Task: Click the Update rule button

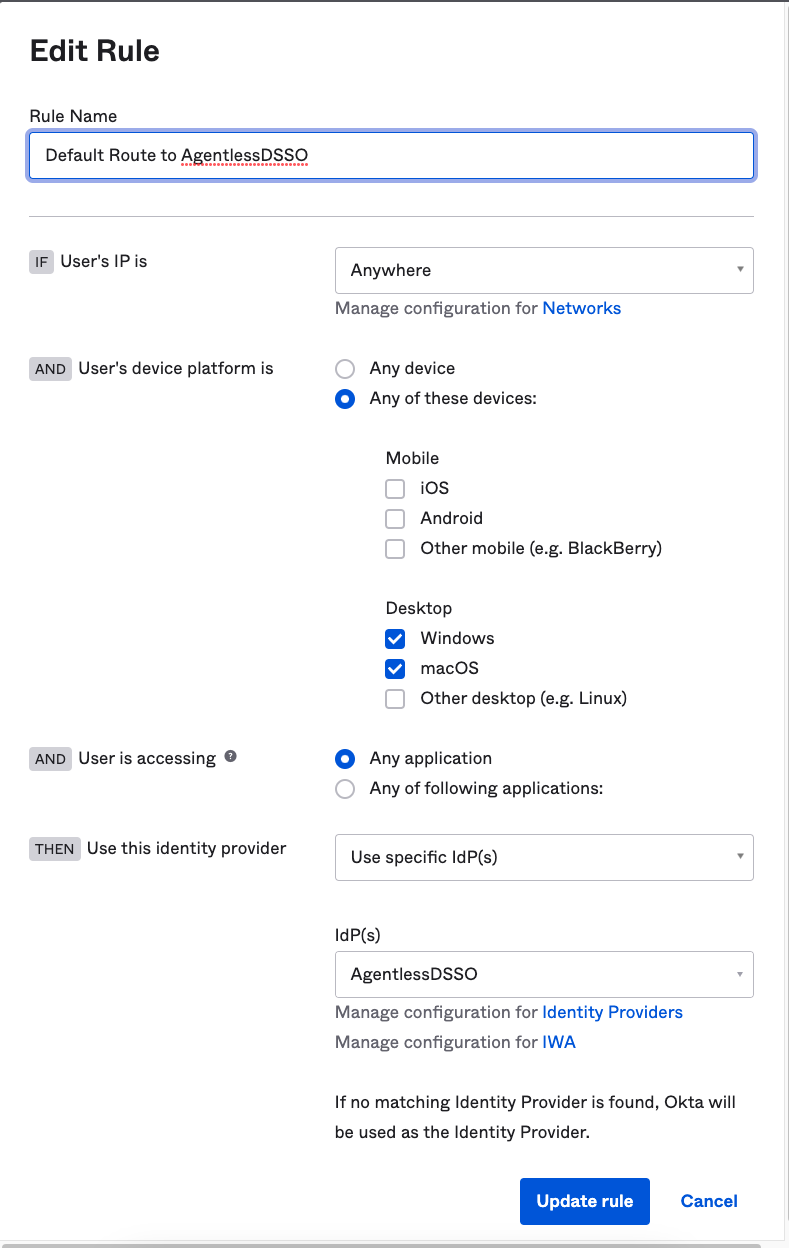Action: point(584,1201)
